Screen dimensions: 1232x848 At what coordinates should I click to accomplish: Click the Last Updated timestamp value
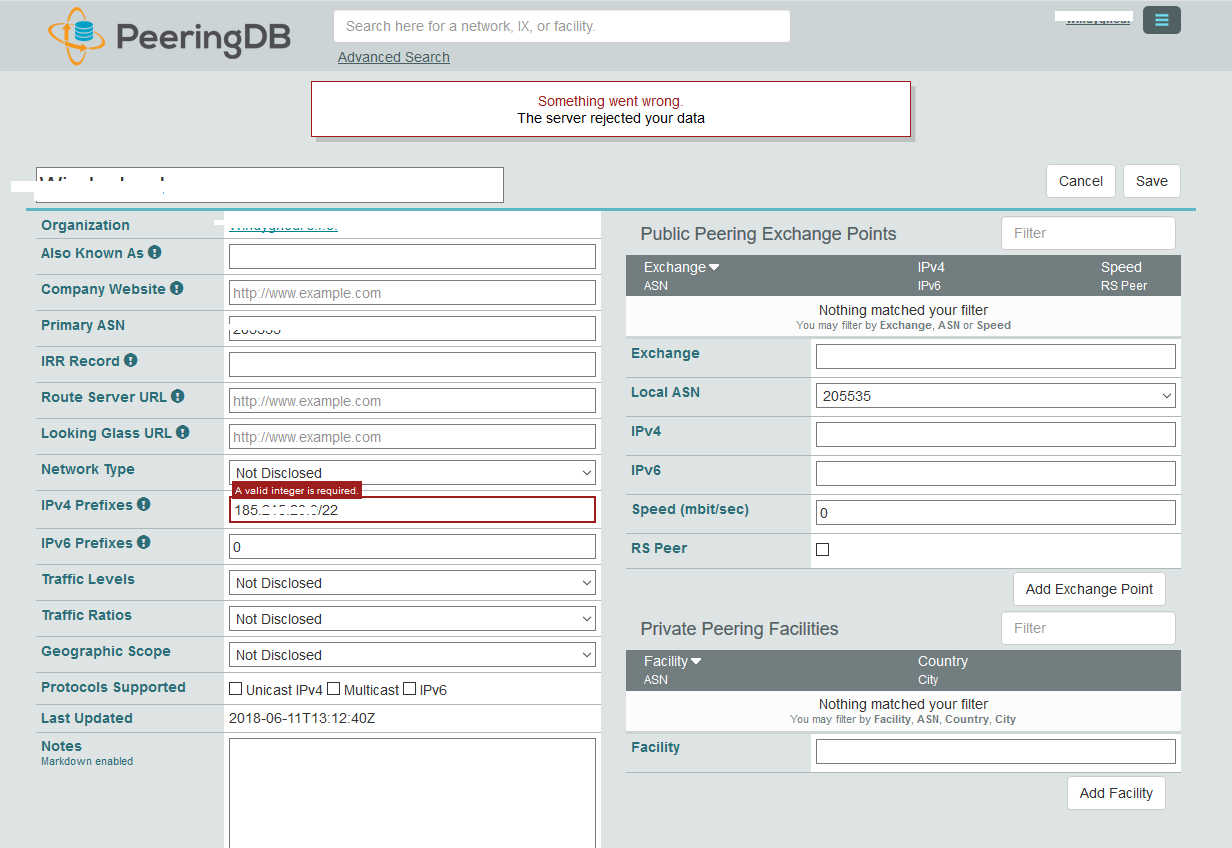[302, 718]
